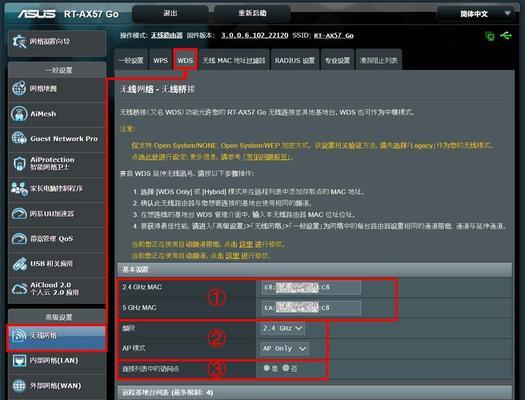The image size is (525, 400).
Task: Expand the 2.4 GHz band dropdown
Action: [x=283, y=328]
